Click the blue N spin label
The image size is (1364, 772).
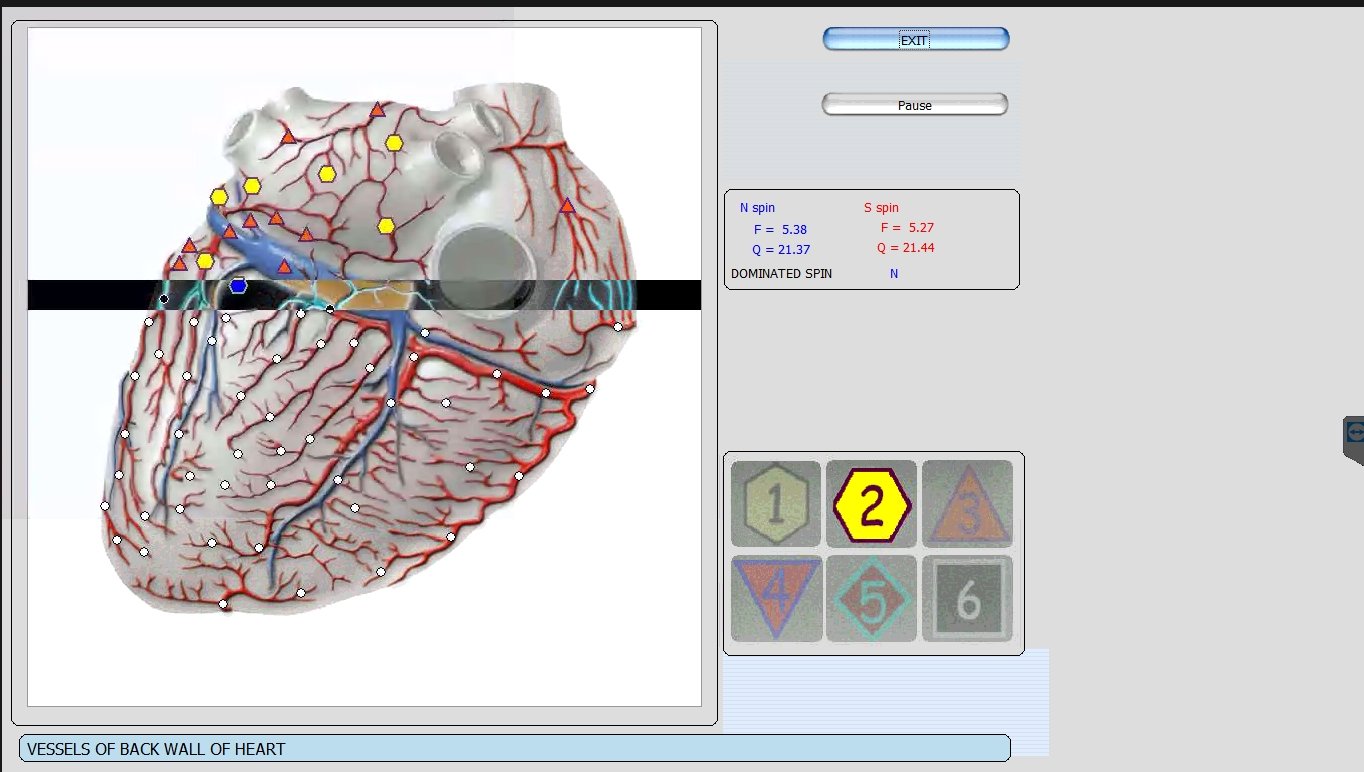(757, 208)
